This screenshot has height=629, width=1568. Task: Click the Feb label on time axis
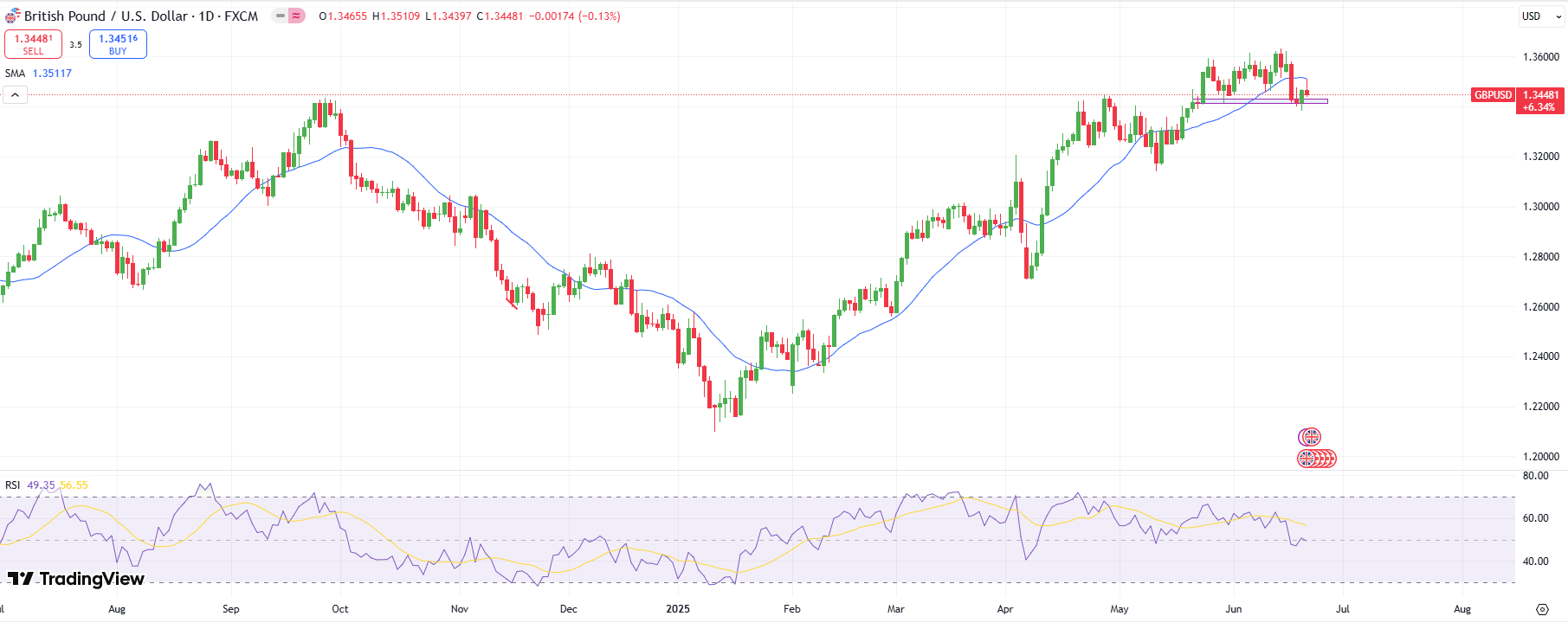point(792,609)
